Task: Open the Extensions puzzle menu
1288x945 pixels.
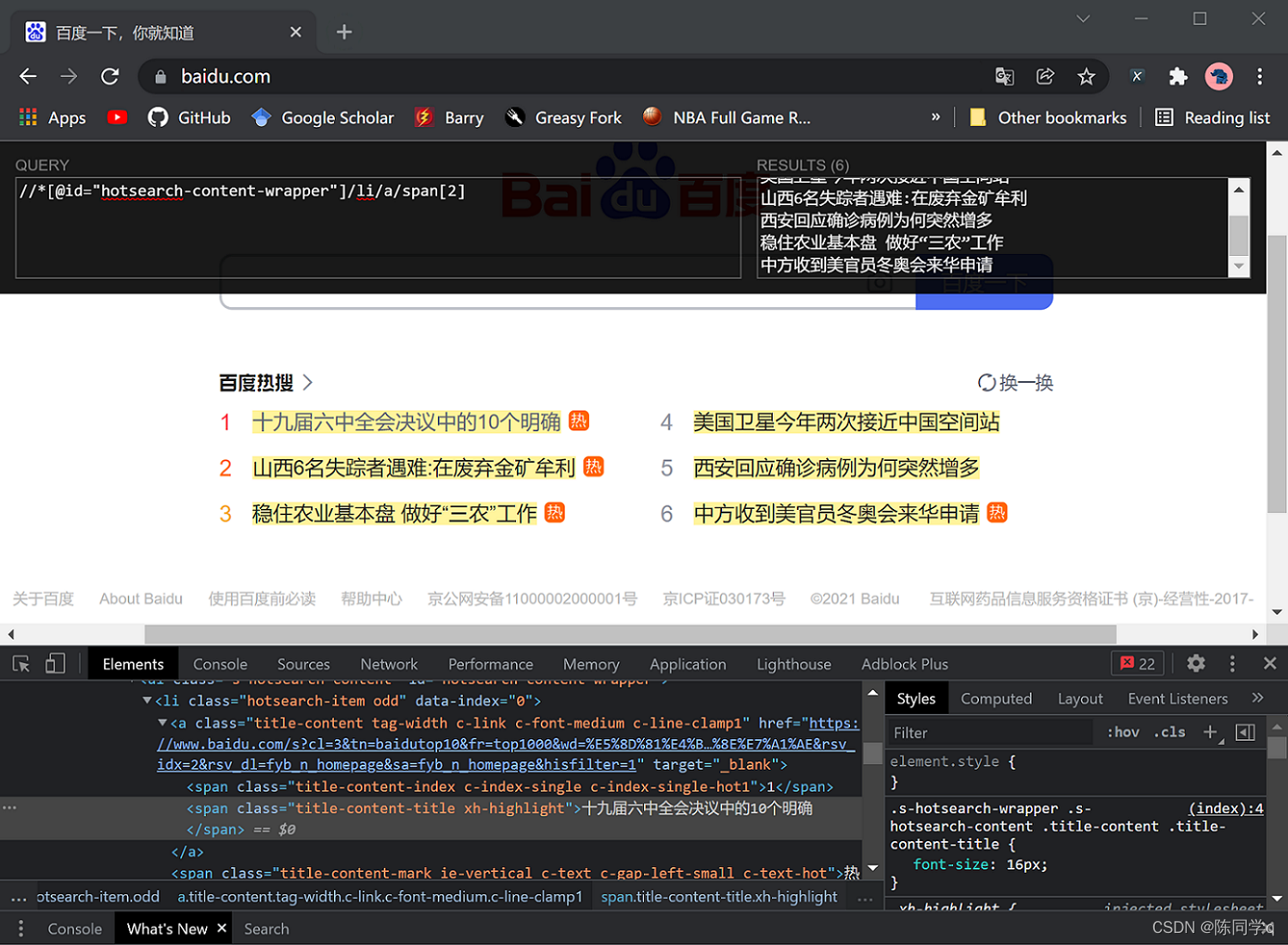Action: [x=1178, y=76]
